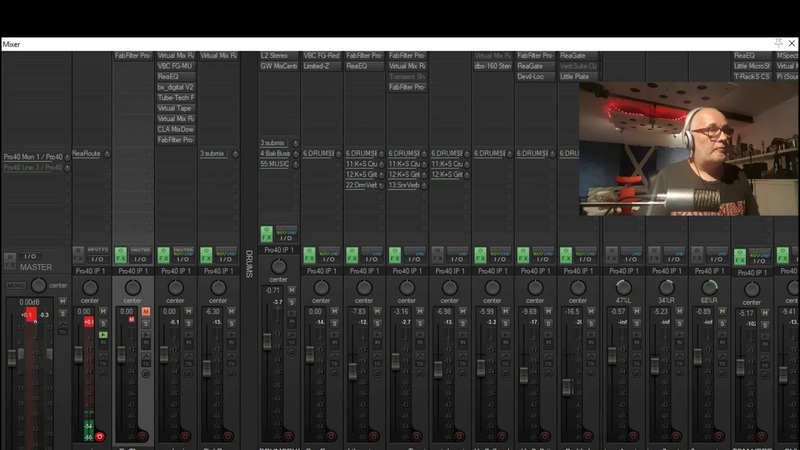Solo the MASTER track

click(63, 313)
